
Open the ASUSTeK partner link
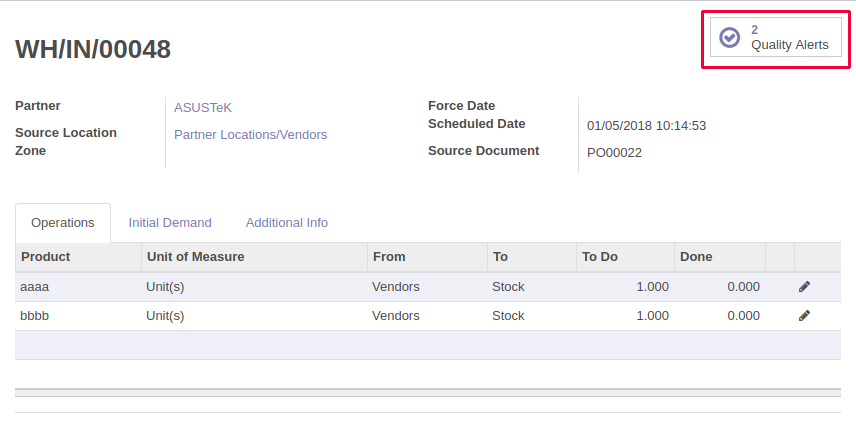point(203,108)
